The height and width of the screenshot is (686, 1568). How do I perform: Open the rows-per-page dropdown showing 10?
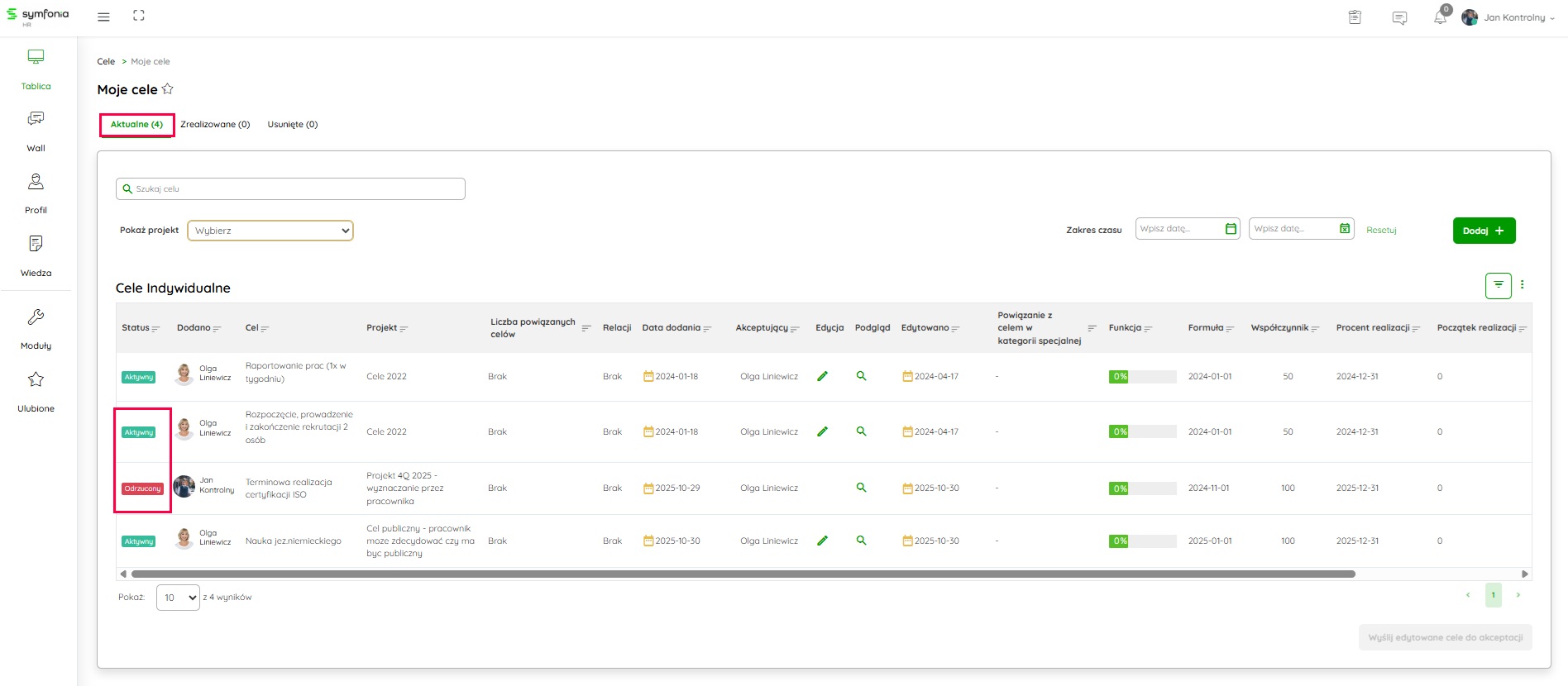pos(178,598)
